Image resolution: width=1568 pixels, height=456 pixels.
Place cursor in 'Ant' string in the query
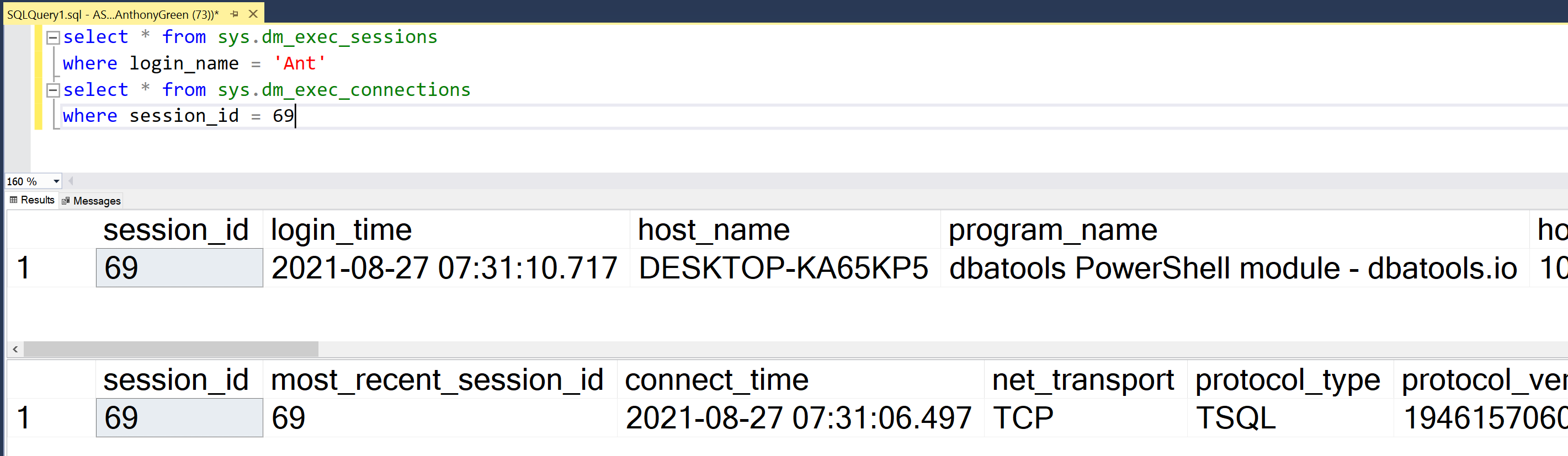(300, 64)
